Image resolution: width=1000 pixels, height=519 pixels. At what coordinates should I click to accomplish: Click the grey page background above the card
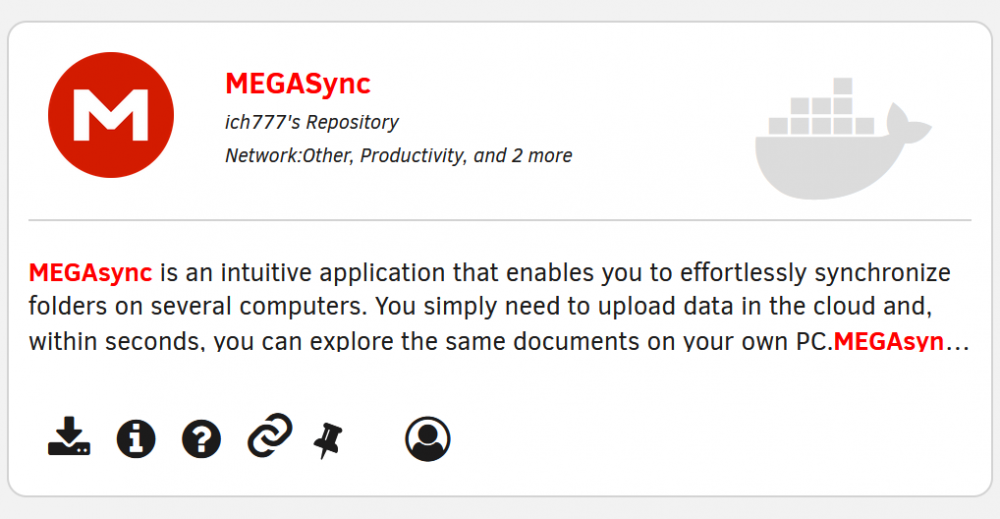[500, 9]
